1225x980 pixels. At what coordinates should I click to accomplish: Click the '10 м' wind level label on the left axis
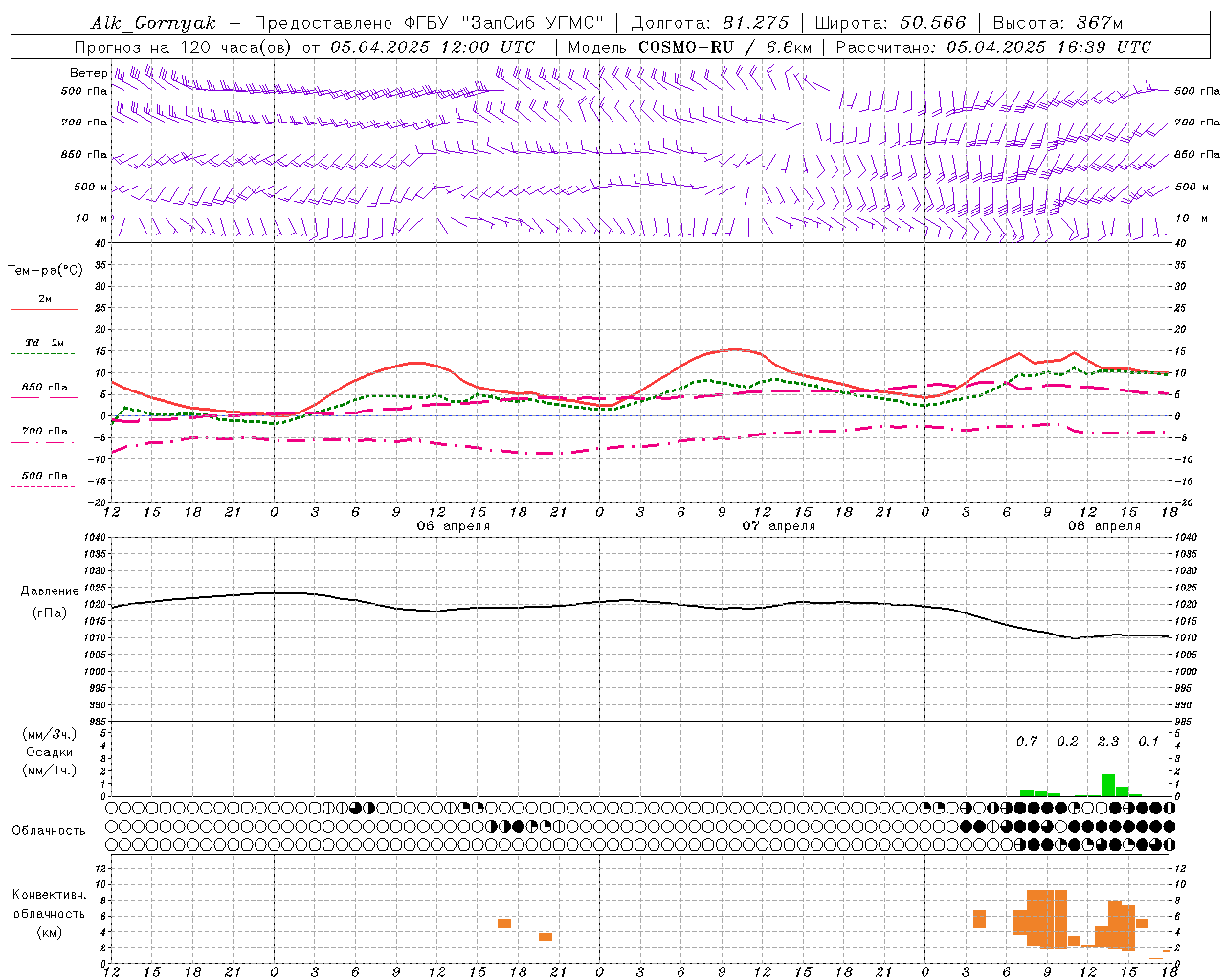tap(92, 218)
